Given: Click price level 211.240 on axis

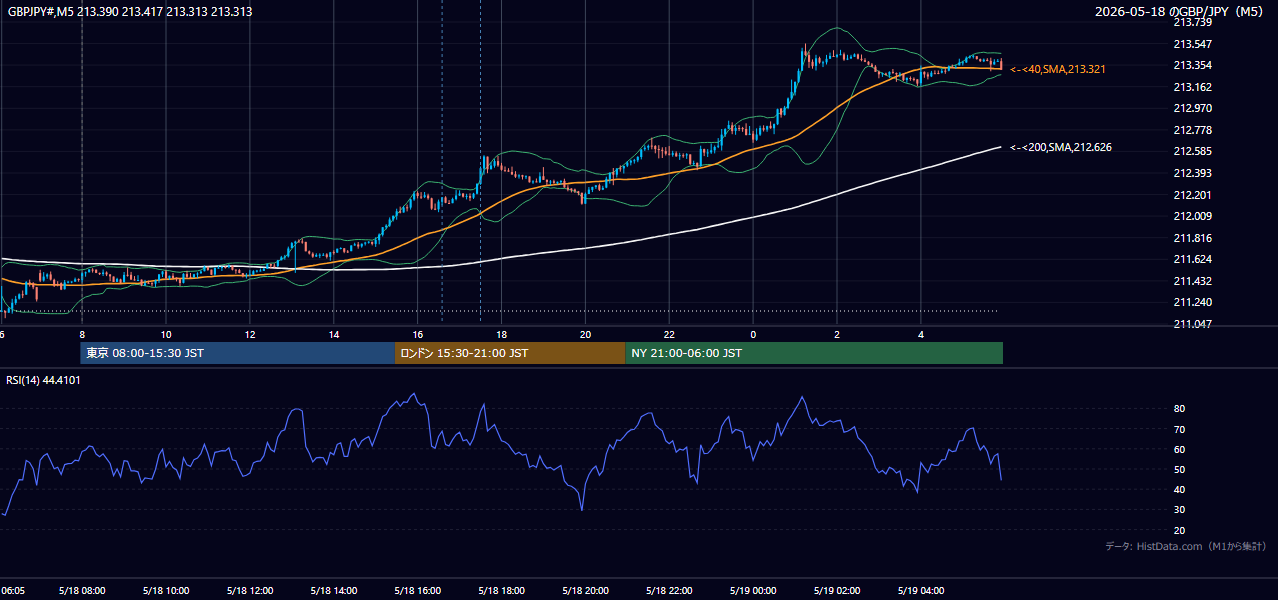Looking at the screenshot, I should click(x=1192, y=302).
